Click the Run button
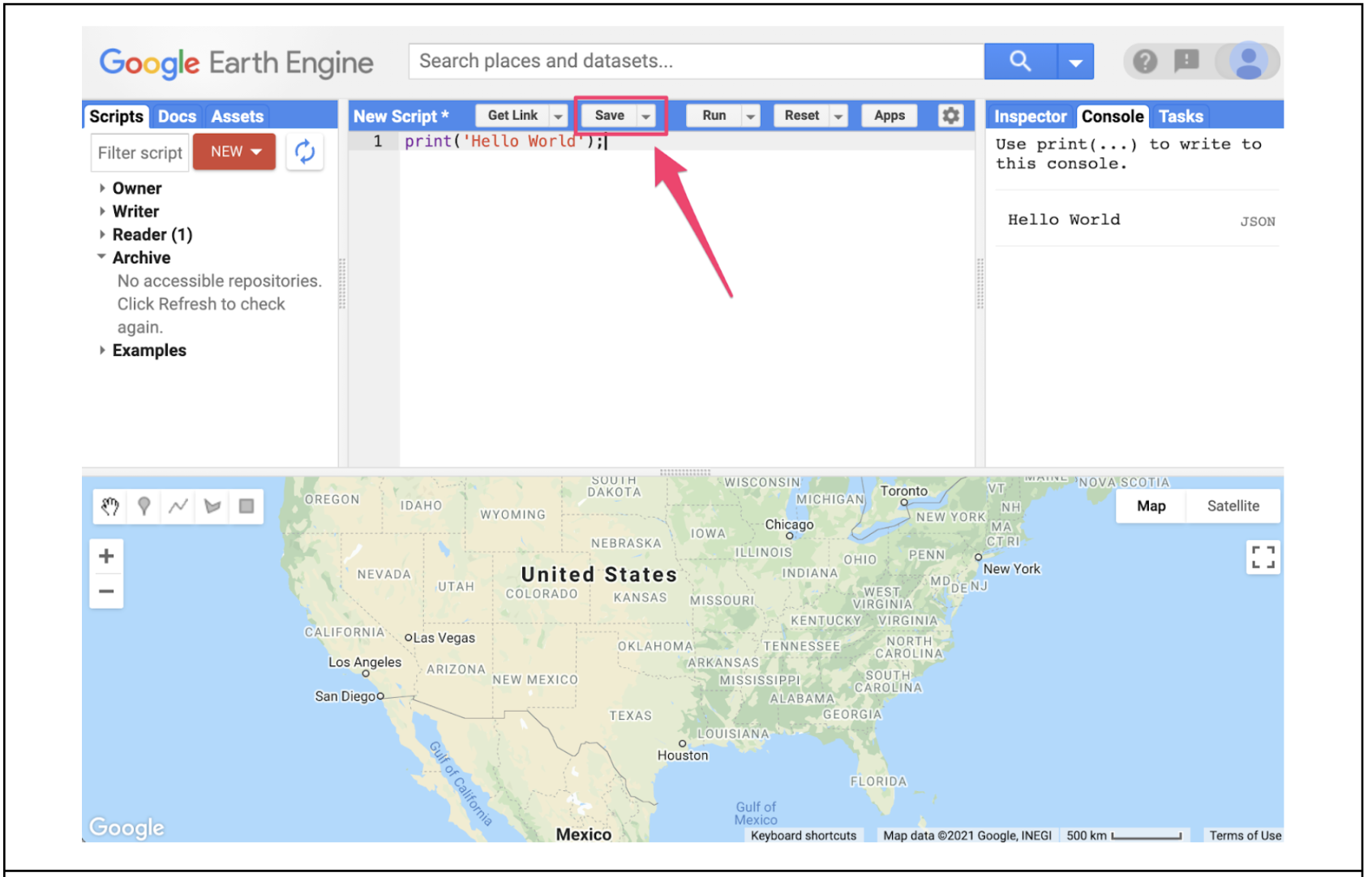The height and width of the screenshot is (877, 1372). tap(714, 115)
